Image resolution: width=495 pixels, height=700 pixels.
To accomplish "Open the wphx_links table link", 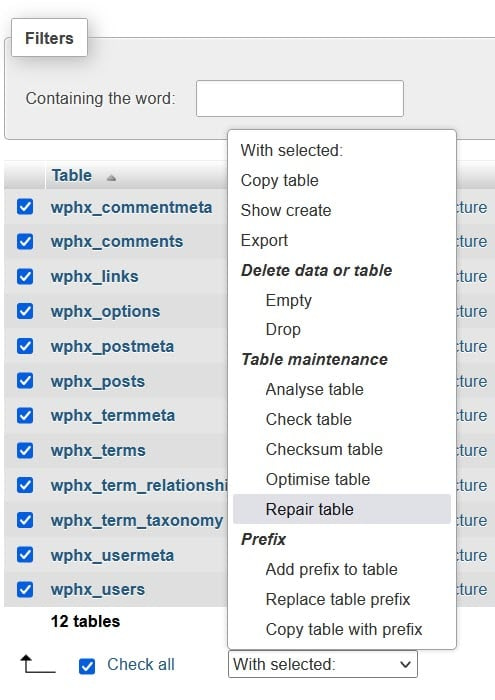I will pyautogui.click(x=94, y=276).
